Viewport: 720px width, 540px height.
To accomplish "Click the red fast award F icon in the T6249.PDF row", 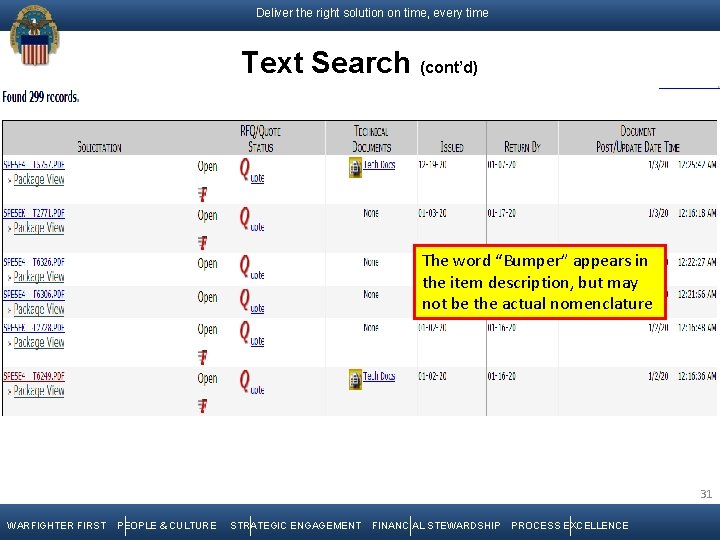I will click(202, 405).
